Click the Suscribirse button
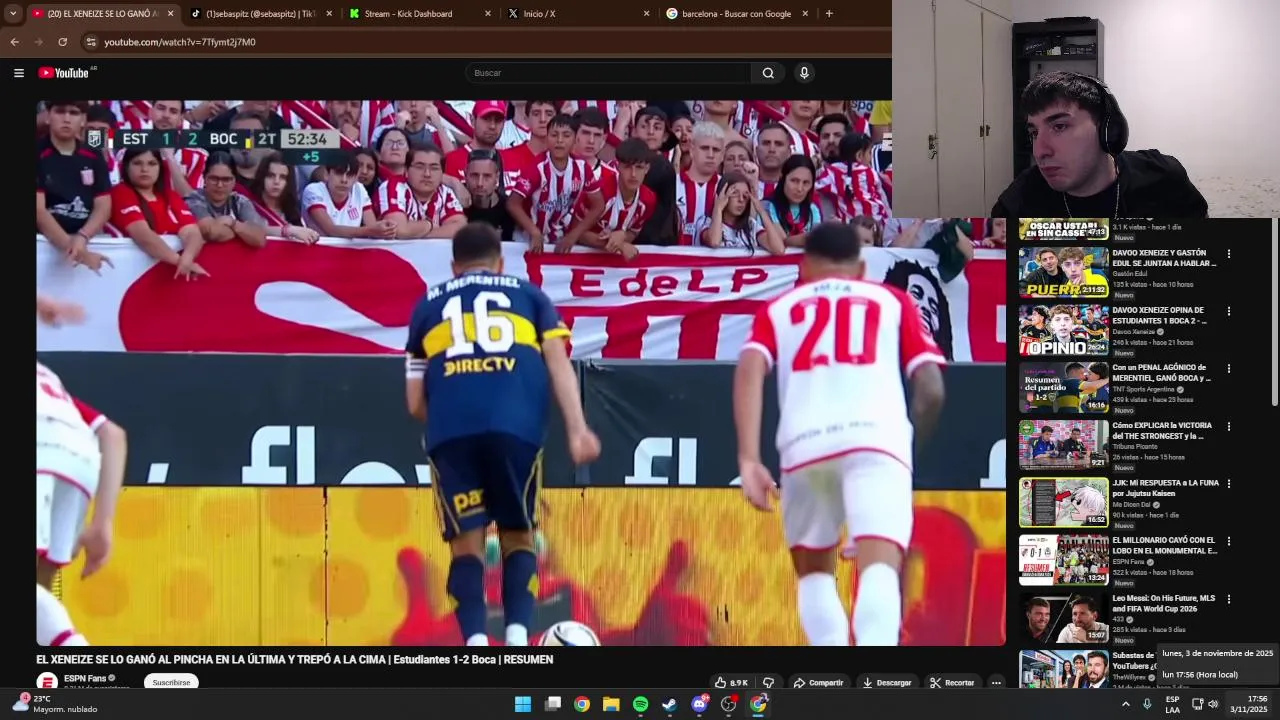This screenshot has width=1280, height=720. (x=171, y=683)
